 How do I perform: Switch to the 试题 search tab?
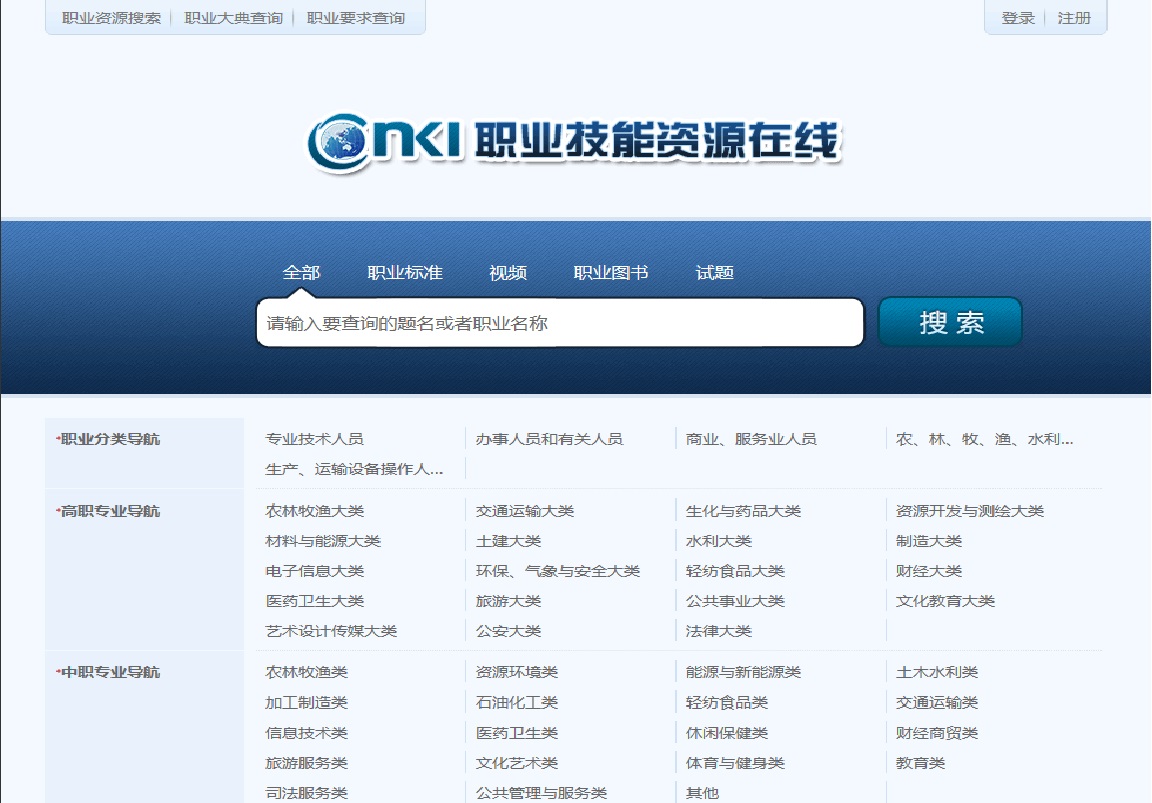(714, 273)
